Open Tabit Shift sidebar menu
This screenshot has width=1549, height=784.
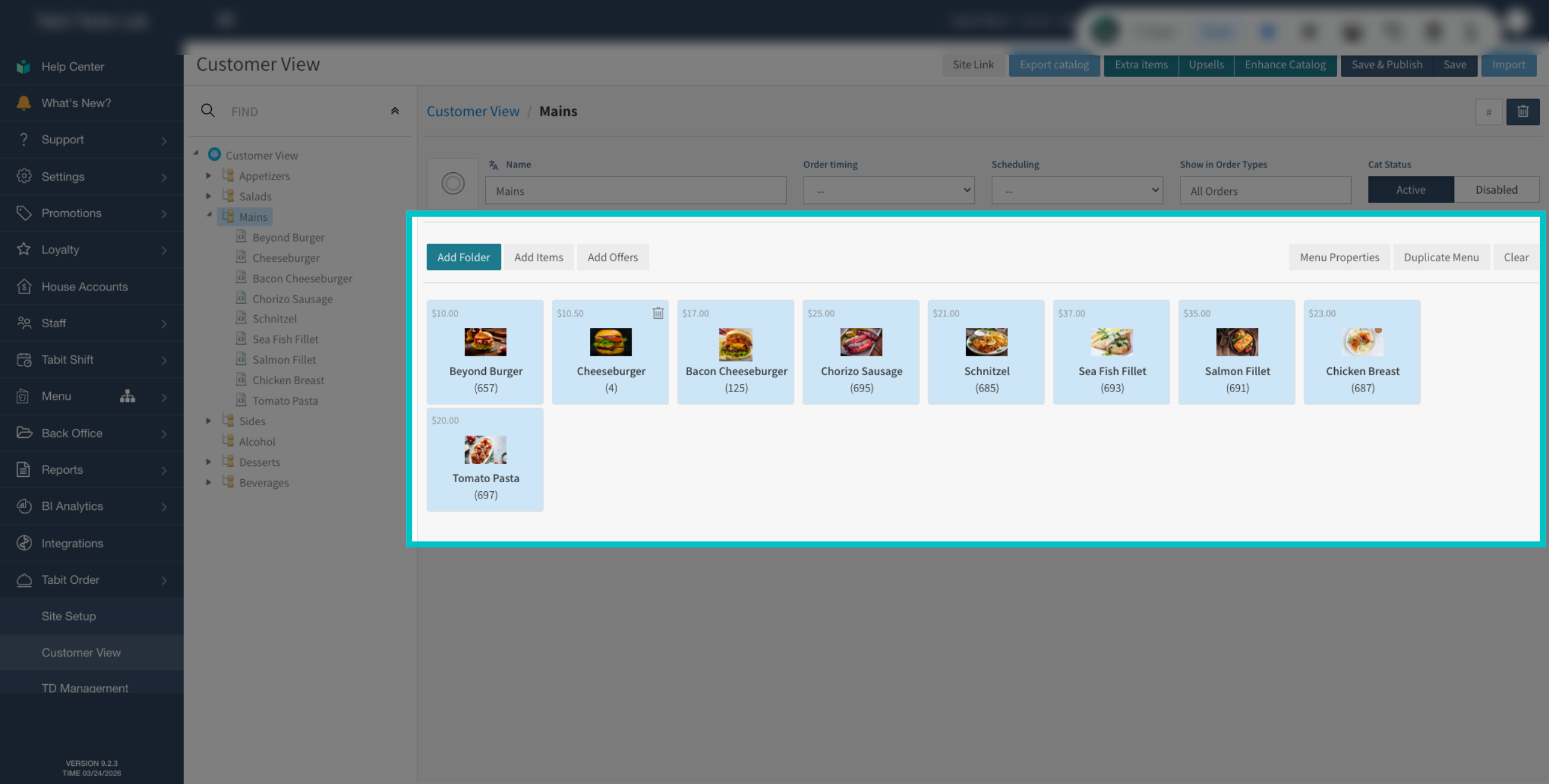(92, 359)
